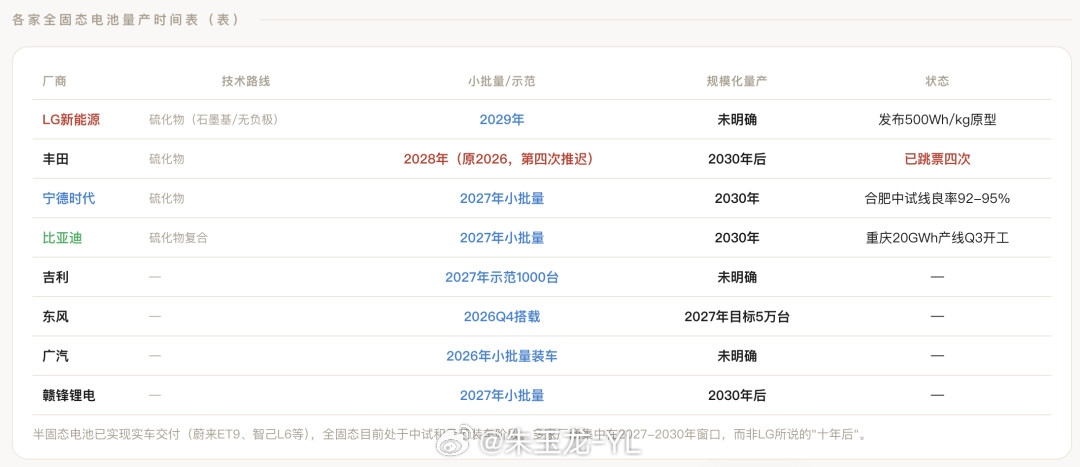
Task: Select '未明确' in the LG新能源 row
Action: (x=737, y=120)
